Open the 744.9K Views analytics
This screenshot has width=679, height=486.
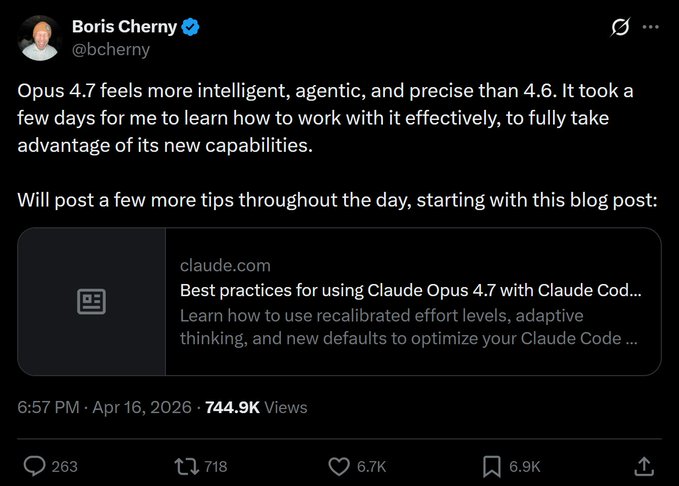pyautogui.click(x=256, y=407)
